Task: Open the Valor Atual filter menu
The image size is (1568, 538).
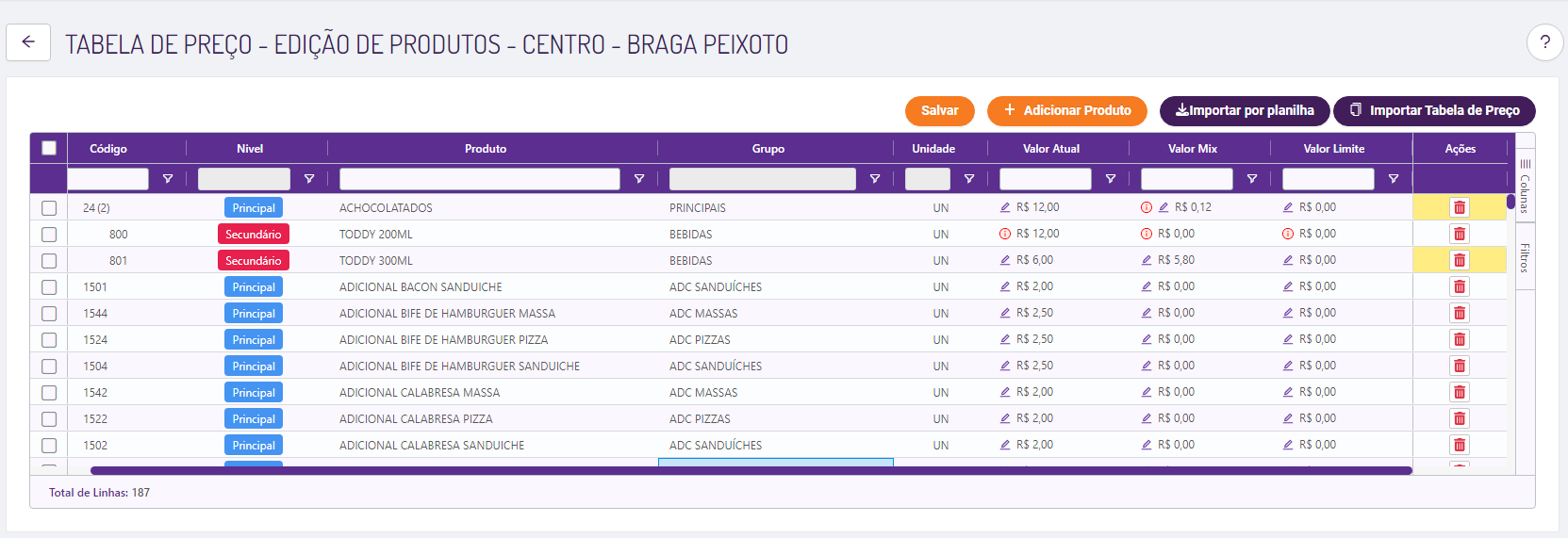Action: click(1111, 179)
